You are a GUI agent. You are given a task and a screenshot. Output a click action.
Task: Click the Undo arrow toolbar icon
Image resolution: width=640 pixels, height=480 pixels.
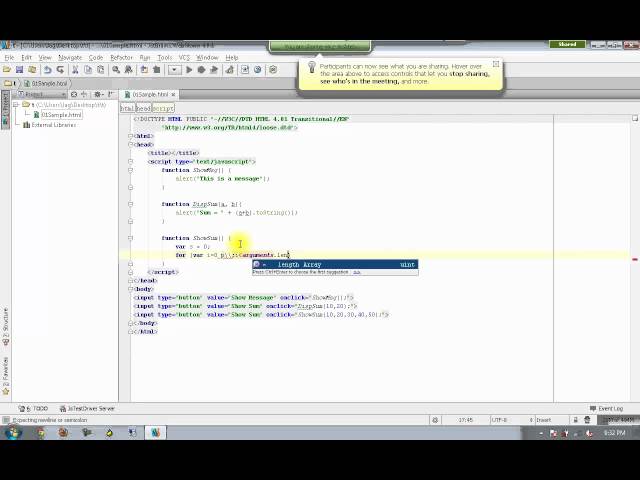47,70
